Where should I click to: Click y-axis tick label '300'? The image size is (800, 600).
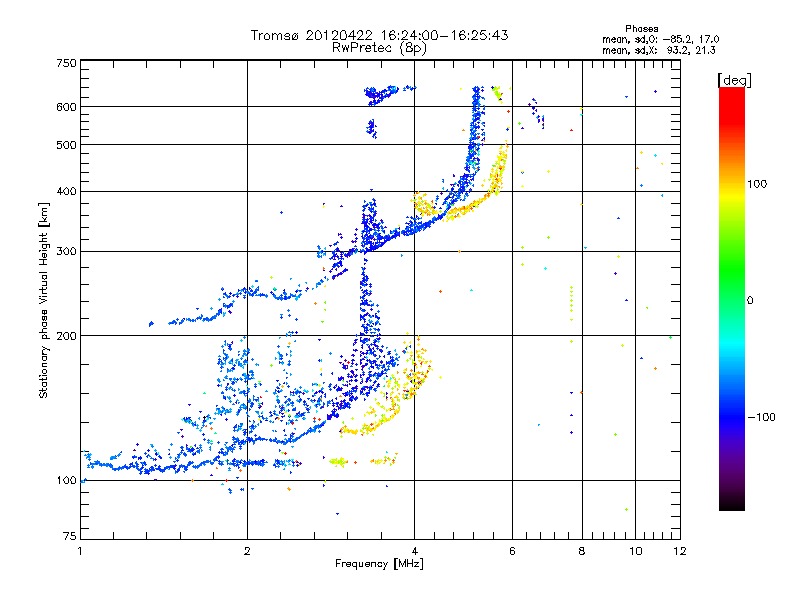click(66, 251)
